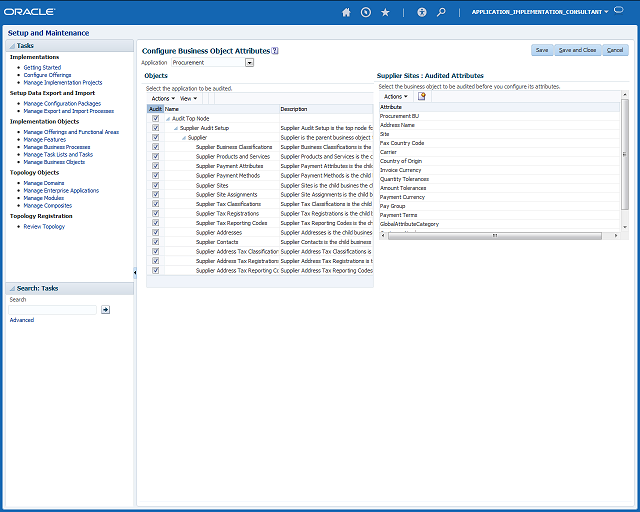Open the Manage Business Objects link
This screenshot has width=640, height=512.
point(54,162)
